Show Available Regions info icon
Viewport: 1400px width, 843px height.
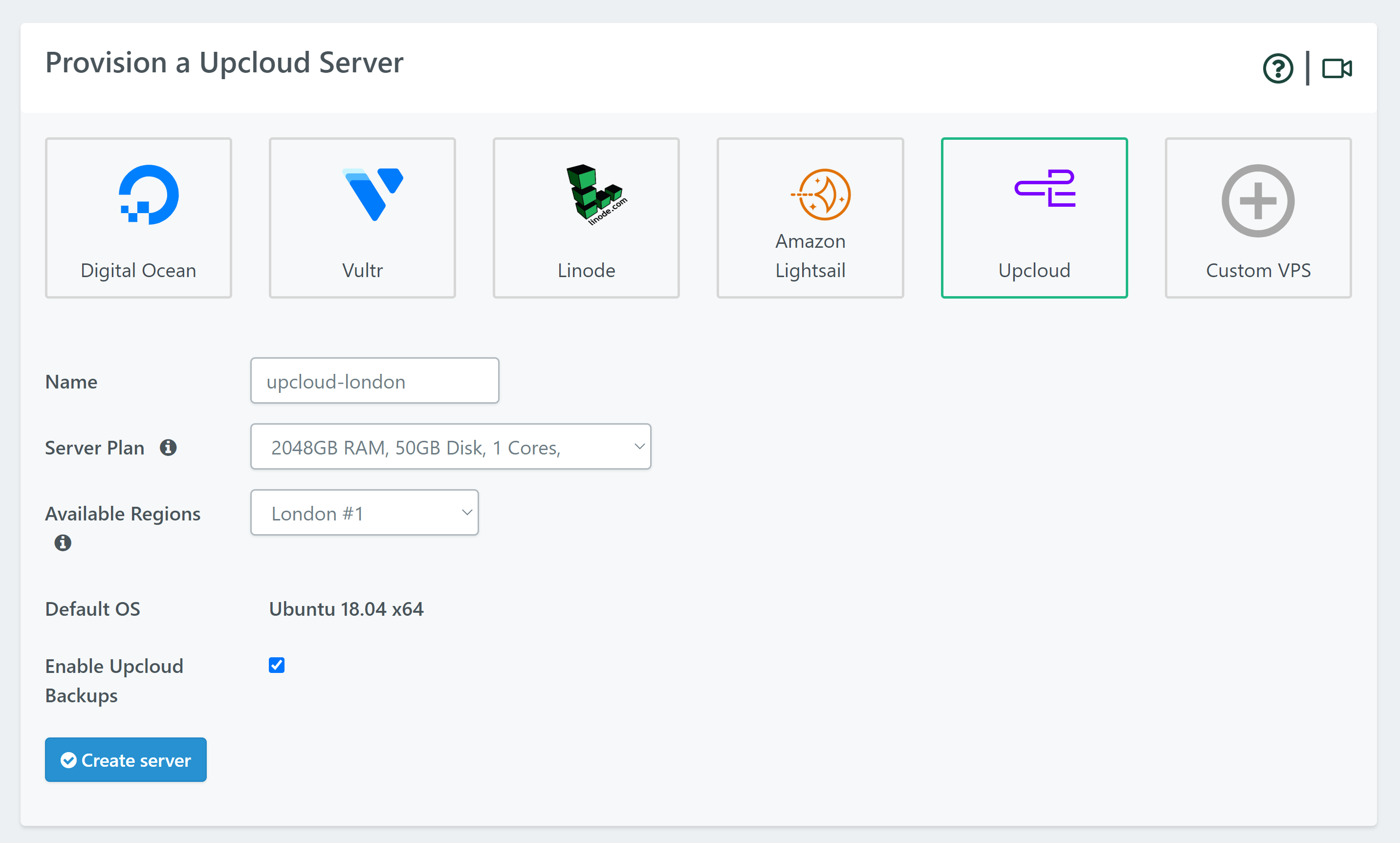(63, 542)
